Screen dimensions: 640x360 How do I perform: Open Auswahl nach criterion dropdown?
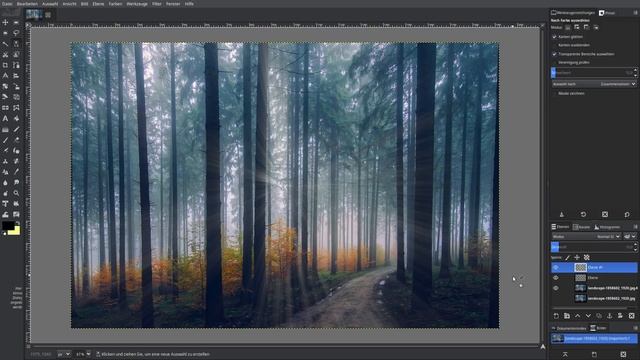[x=594, y=84]
